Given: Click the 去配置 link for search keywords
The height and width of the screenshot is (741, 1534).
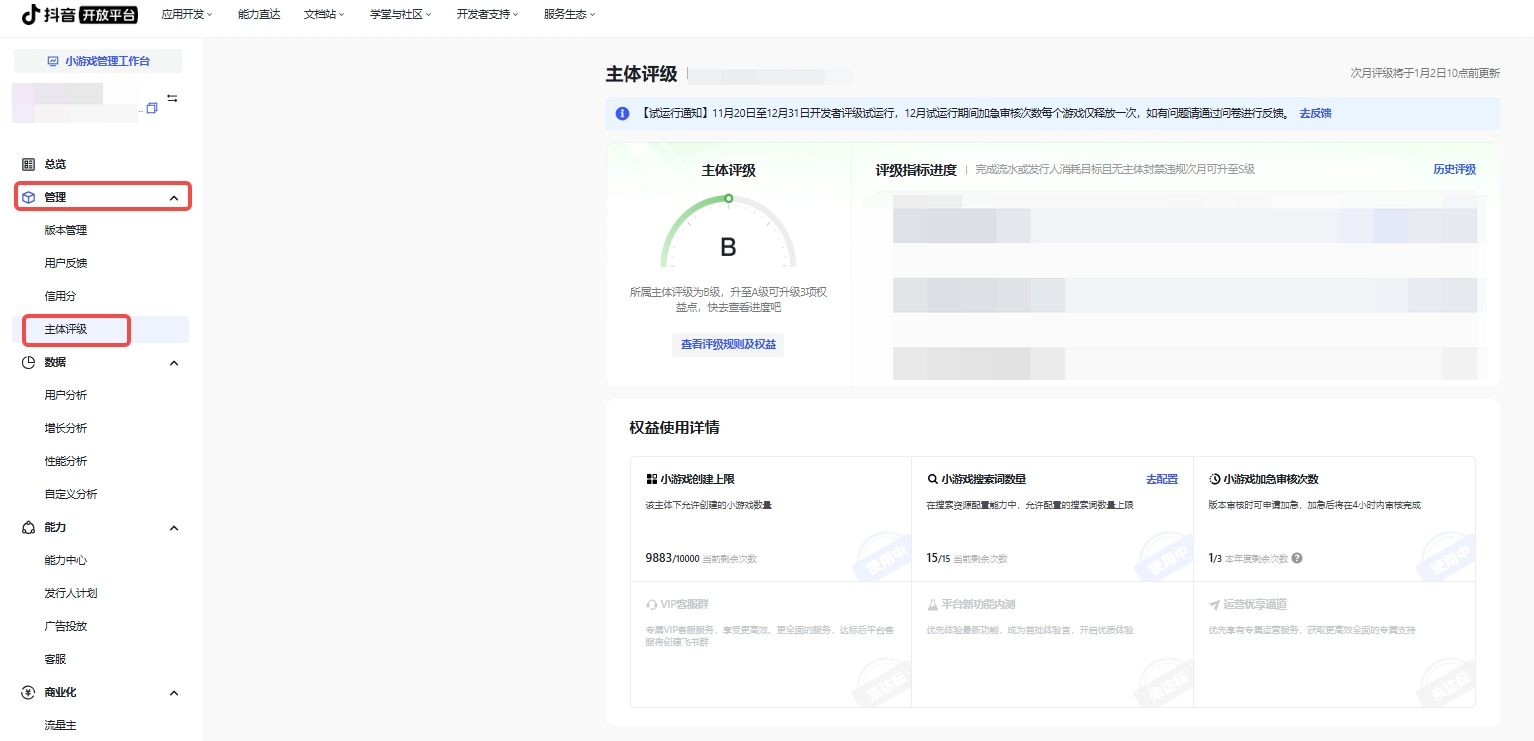Looking at the screenshot, I should click(1161, 479).
